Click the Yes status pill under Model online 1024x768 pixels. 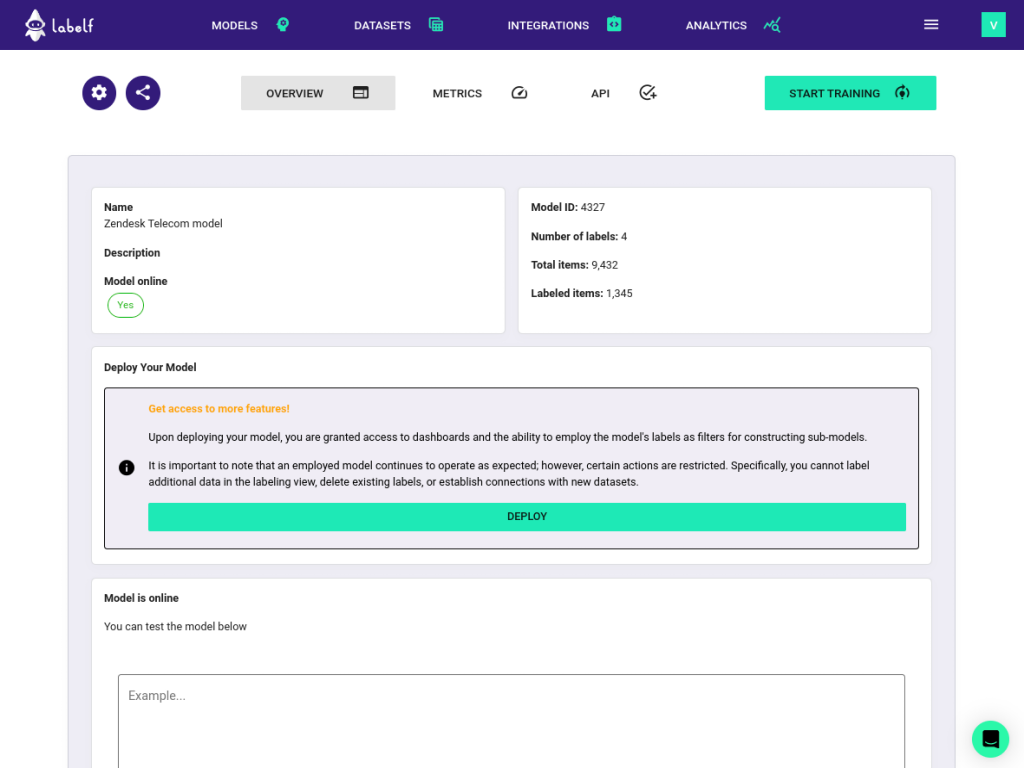click(125, 305)
